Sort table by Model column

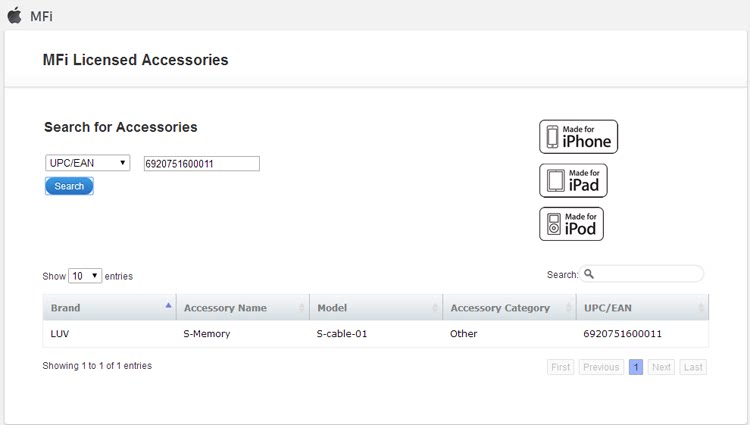click(374, 308)
